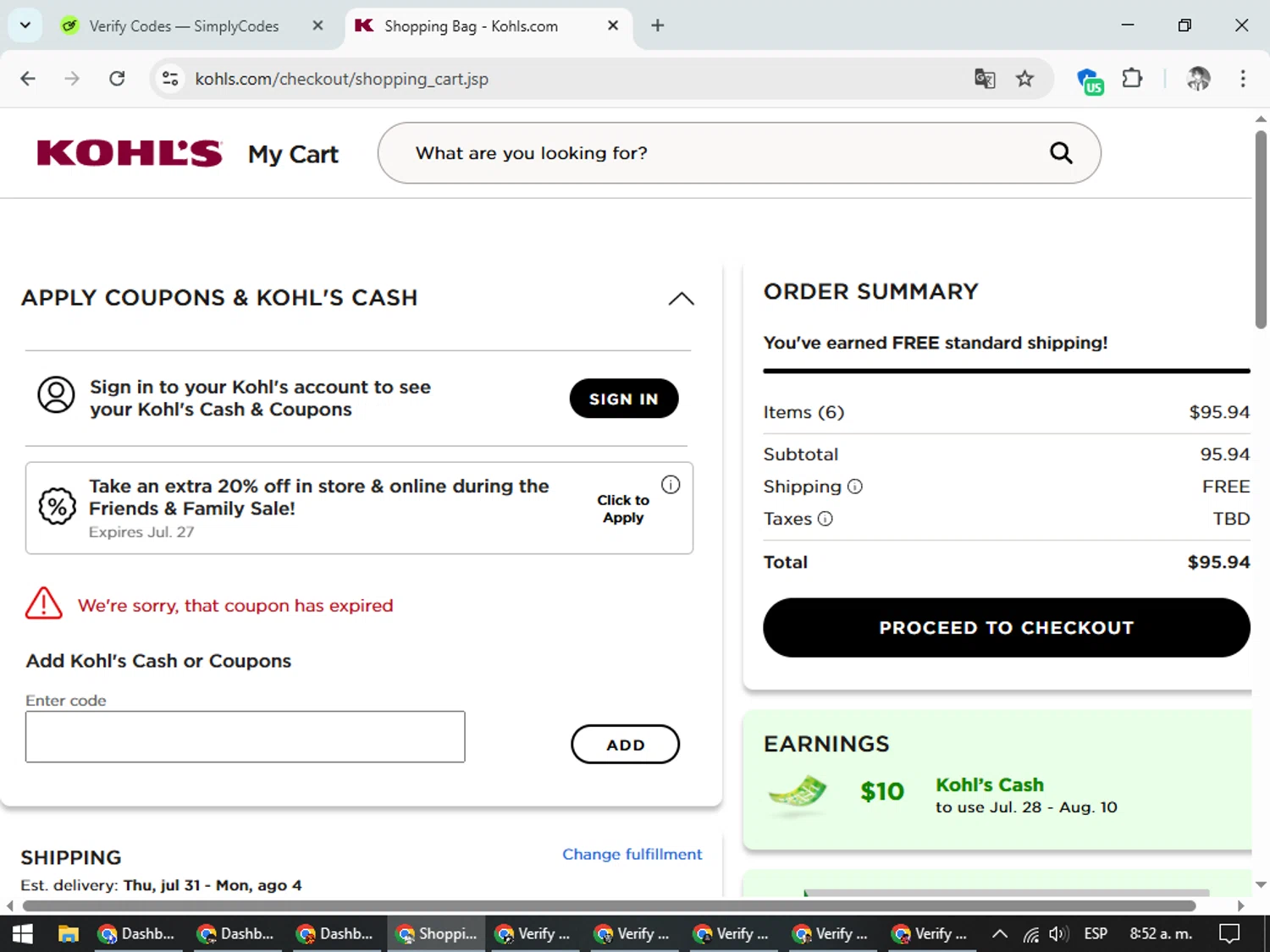Select the Shopping Bag - Kohls.com tab
Viewport: 1270px width, 952px height.
(487, 26)
